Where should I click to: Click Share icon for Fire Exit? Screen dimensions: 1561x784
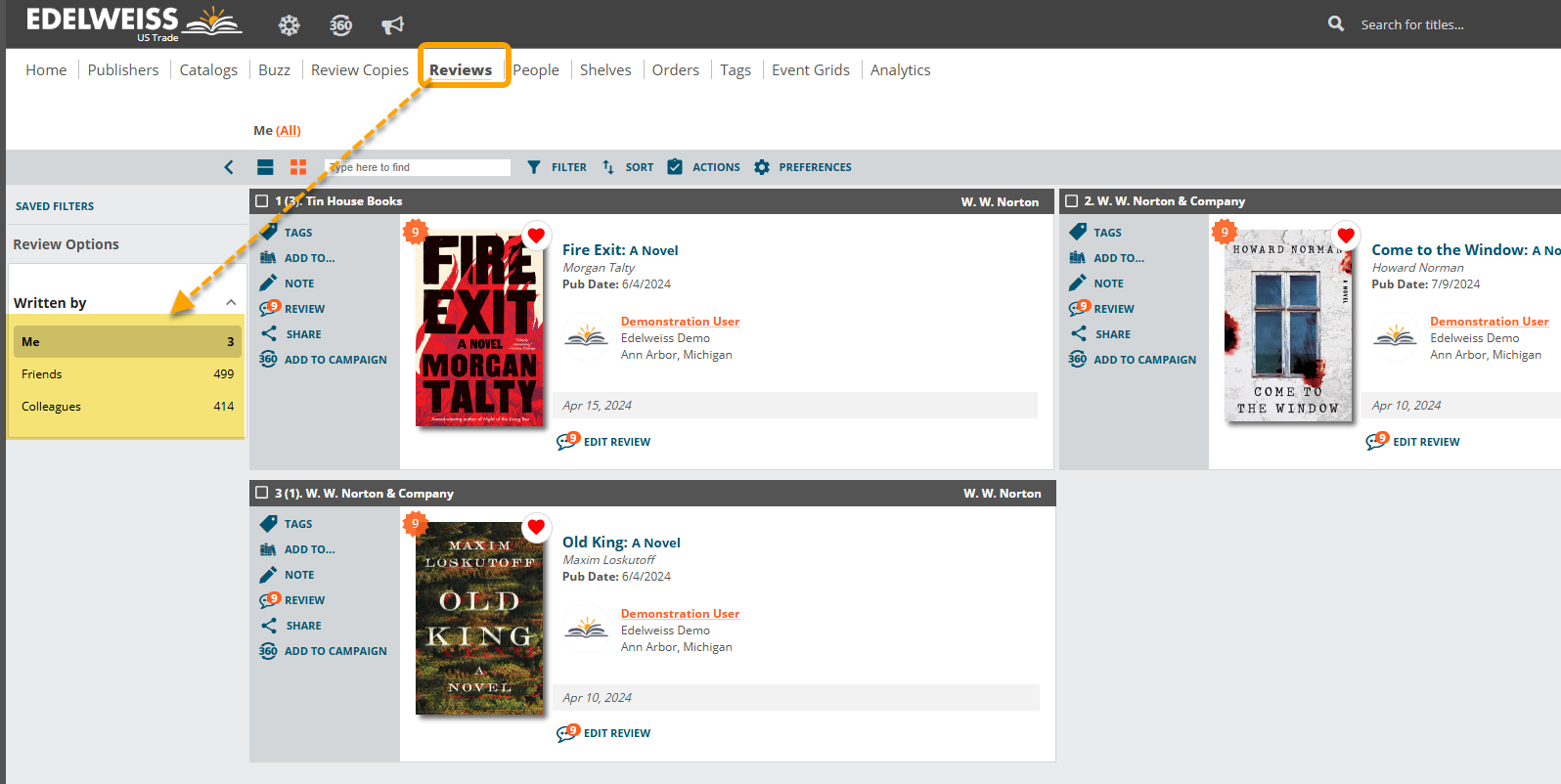[268, 333]
